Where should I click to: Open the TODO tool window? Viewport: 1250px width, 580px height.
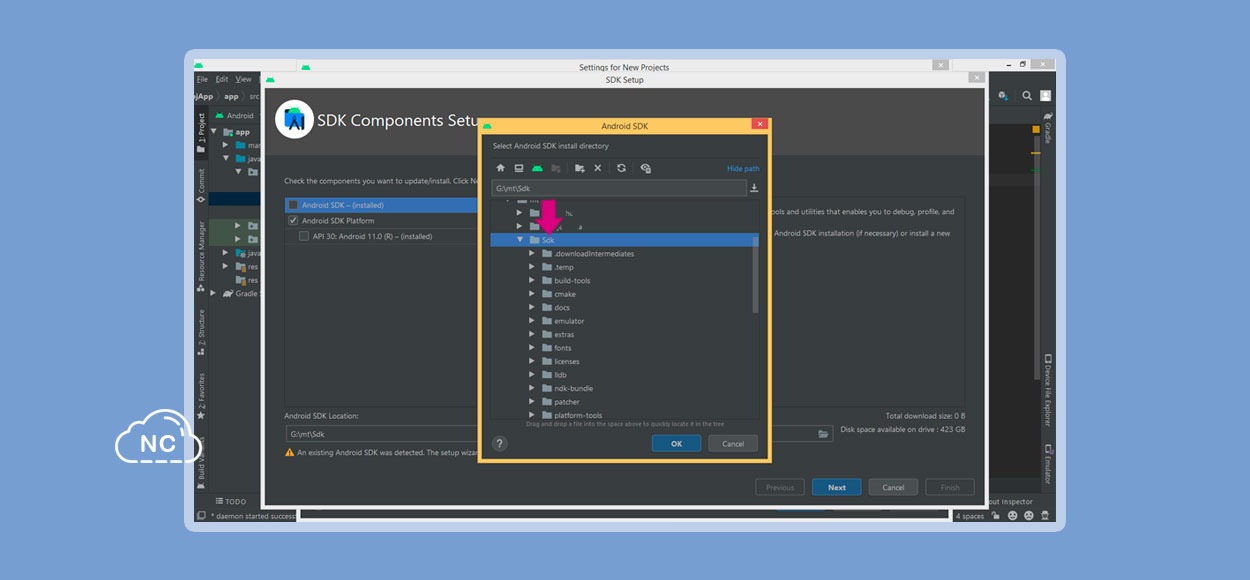coord(231,502)
